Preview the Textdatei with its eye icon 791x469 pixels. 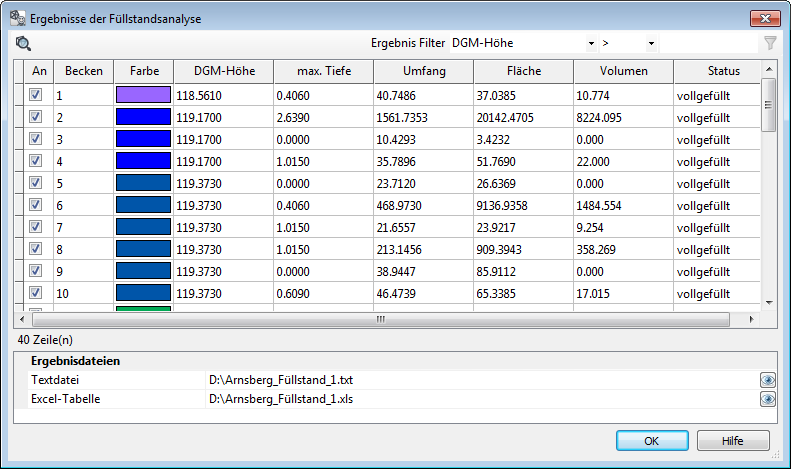[767, 380]
